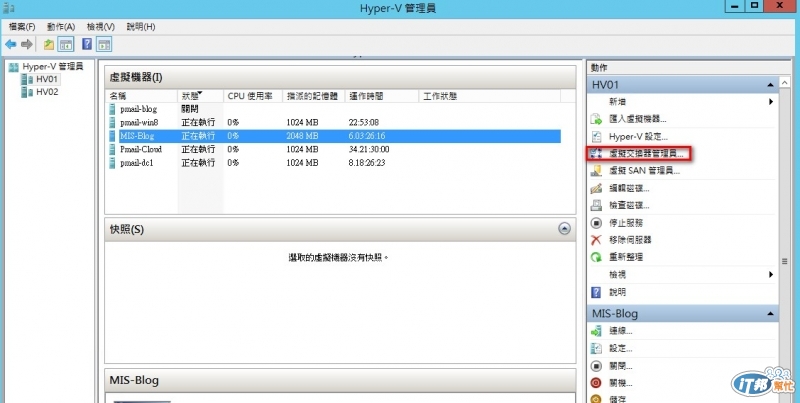
Task: Click the actions pane vertical scrollbar thumb
Action: (785, 261)
